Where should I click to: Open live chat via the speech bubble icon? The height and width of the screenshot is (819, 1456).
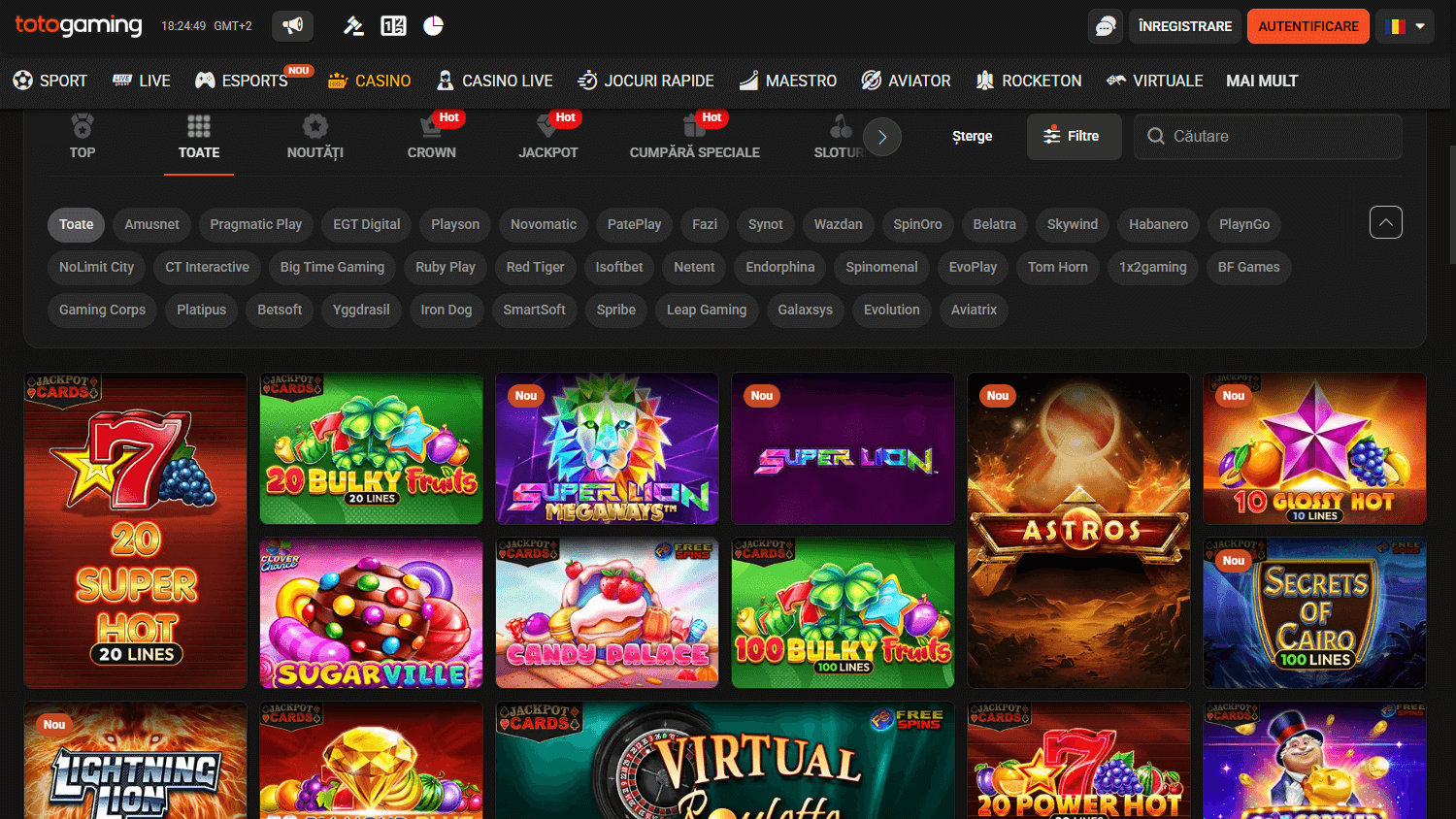(1105, 25)
